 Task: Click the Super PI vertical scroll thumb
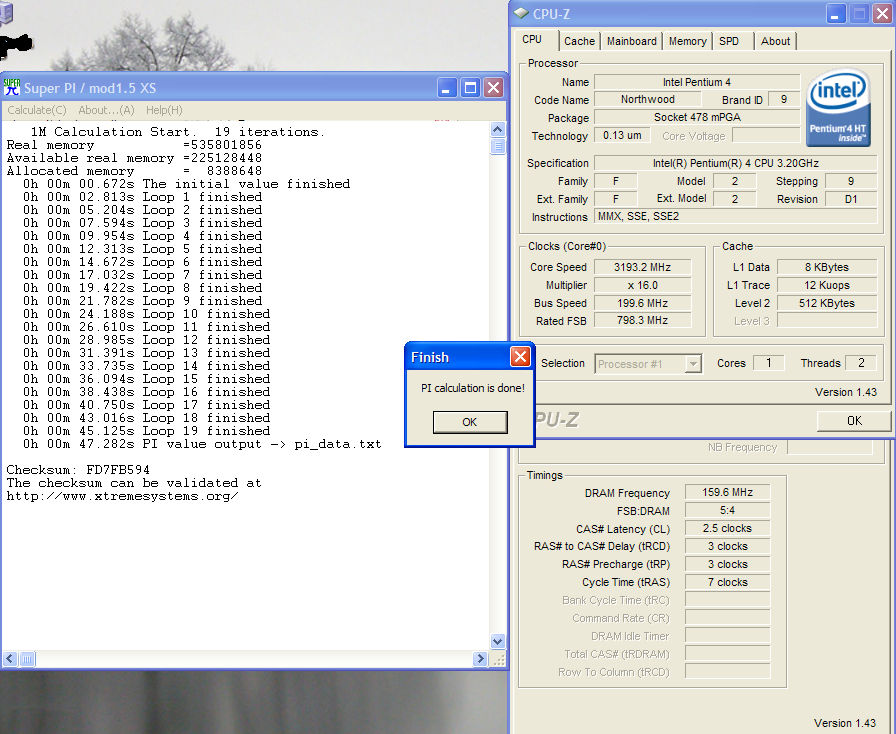point(498,146)
